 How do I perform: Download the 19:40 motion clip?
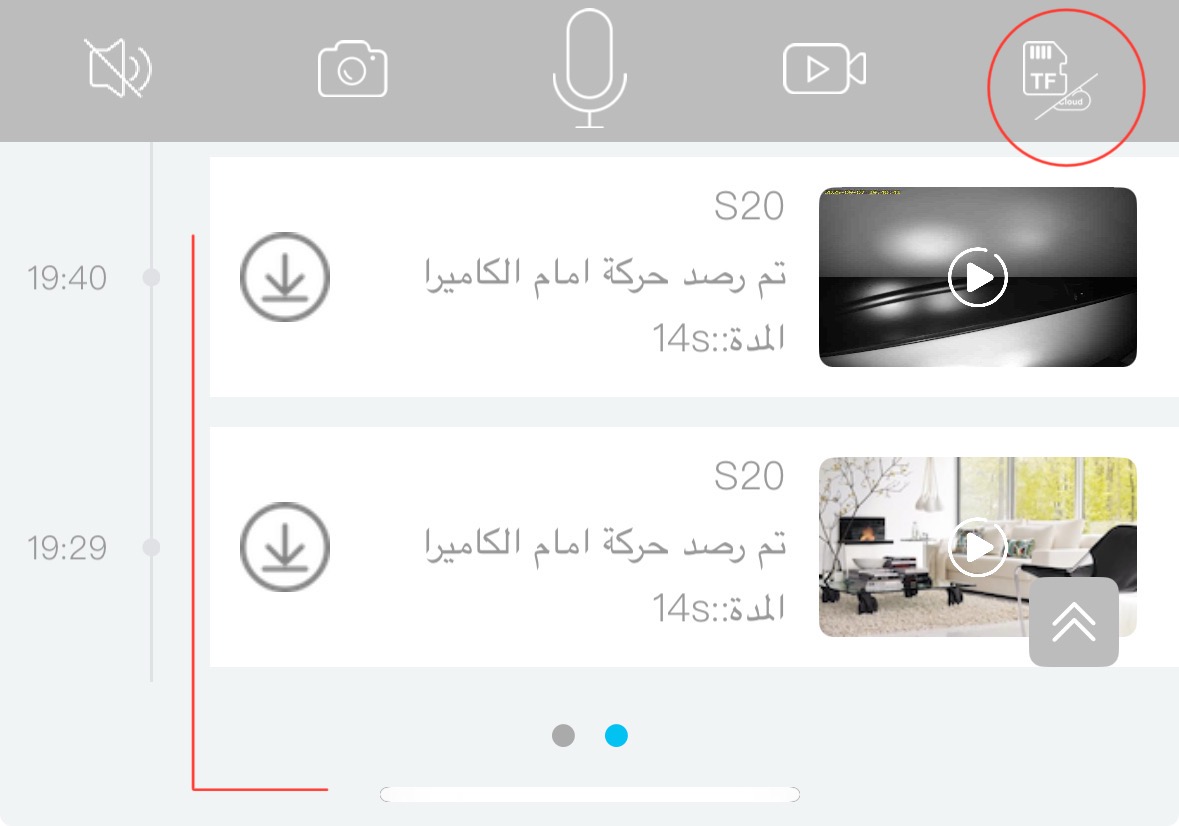[285, 277]
